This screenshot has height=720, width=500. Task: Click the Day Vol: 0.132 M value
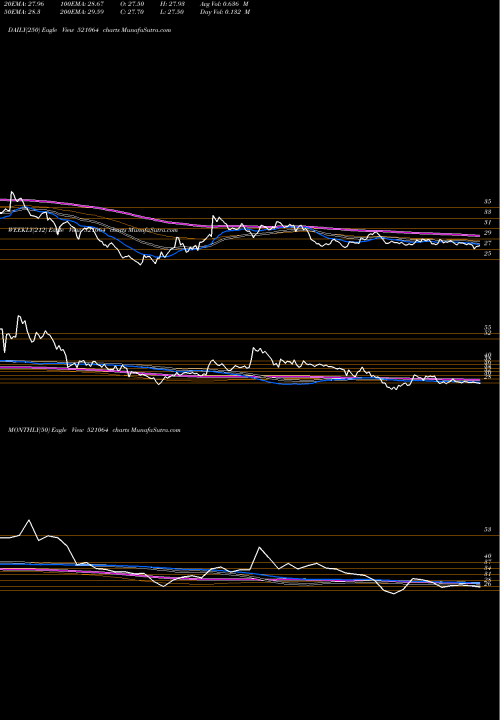[225, 12]
